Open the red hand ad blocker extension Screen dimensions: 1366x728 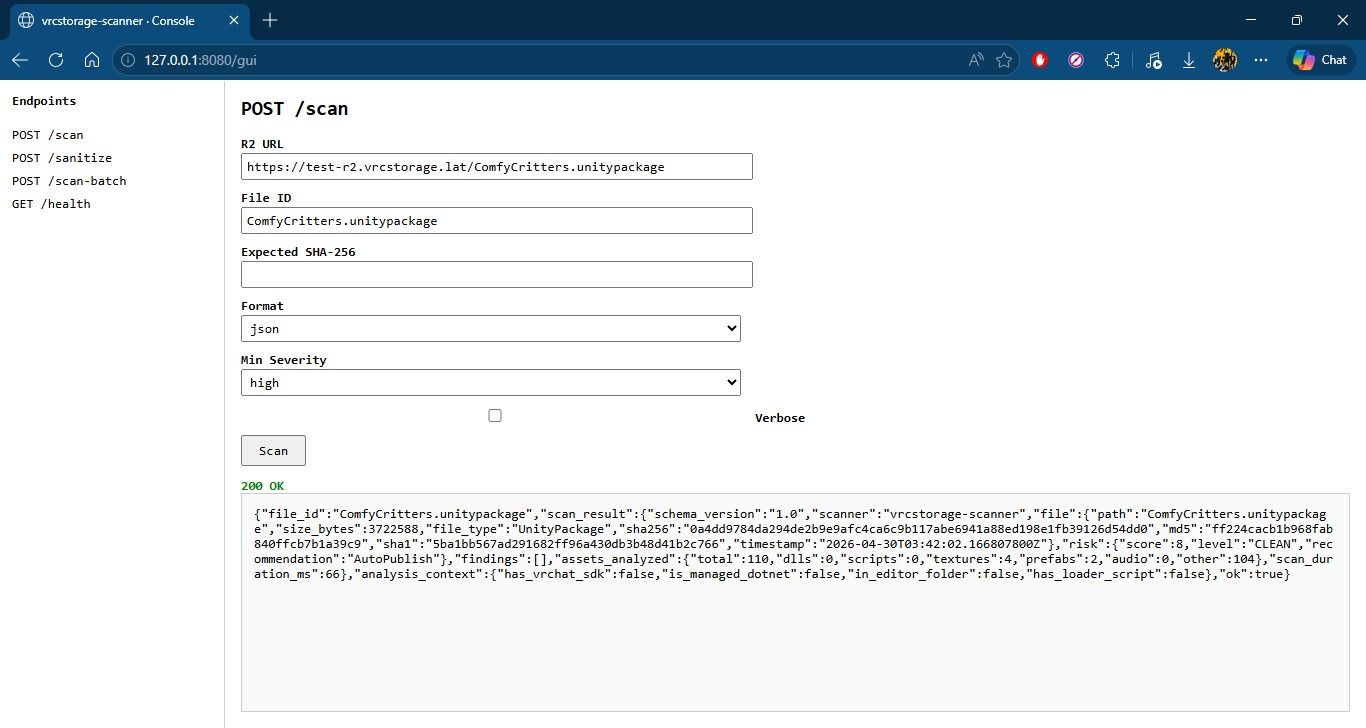pyautogui.click(x=1040, y=60)
